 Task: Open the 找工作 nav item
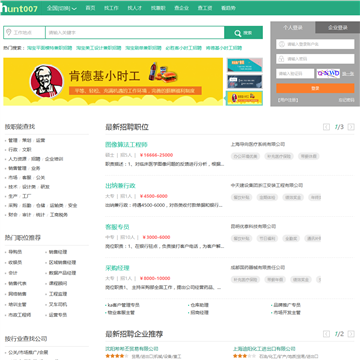pyautogui.click(x=111, y=8)
